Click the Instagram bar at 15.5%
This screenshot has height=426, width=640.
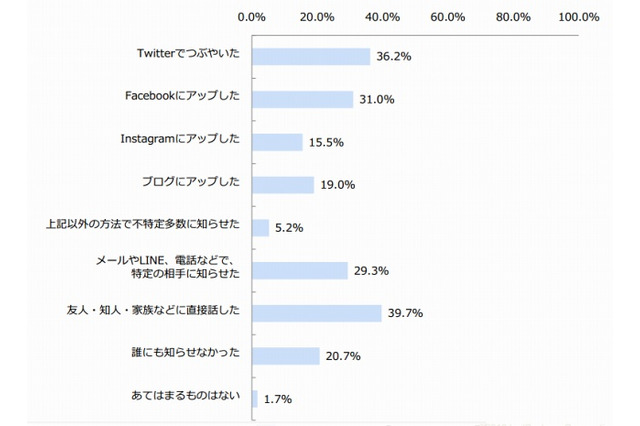point(277,143)
